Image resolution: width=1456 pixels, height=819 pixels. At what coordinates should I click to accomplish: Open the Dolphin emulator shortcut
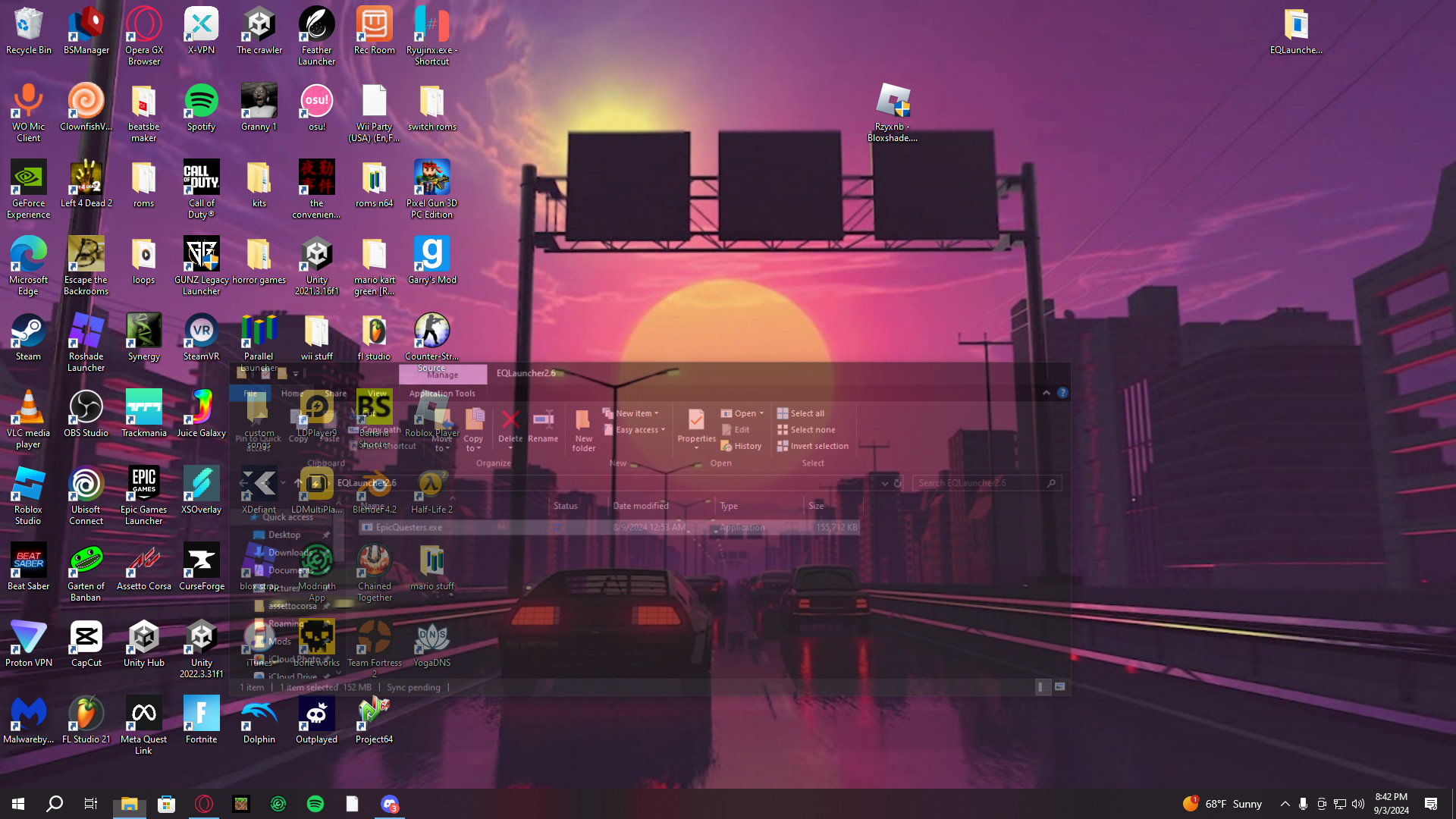coord(259,714)
